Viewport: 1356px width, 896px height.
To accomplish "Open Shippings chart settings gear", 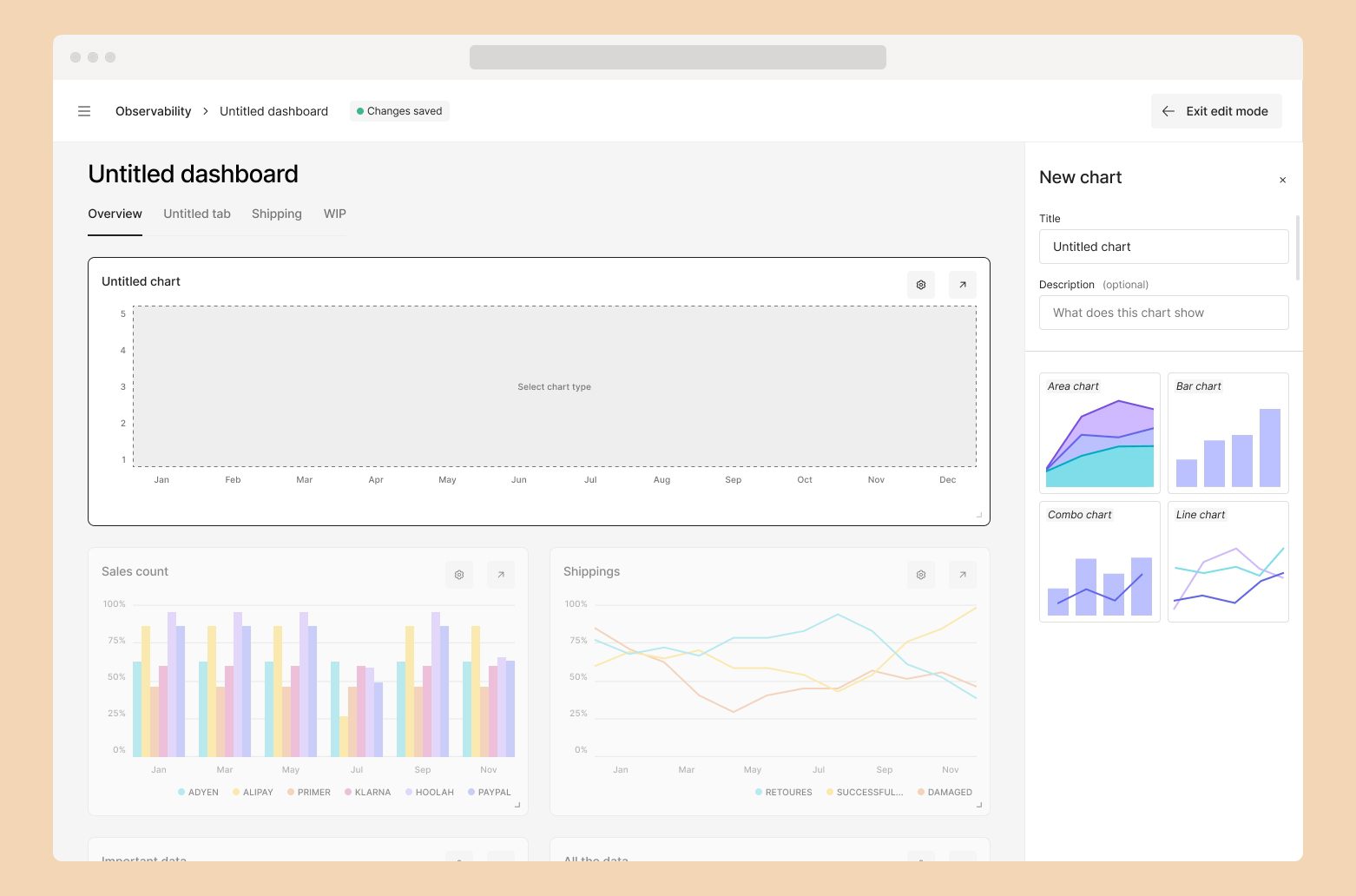I will click(x=920, y=575).
